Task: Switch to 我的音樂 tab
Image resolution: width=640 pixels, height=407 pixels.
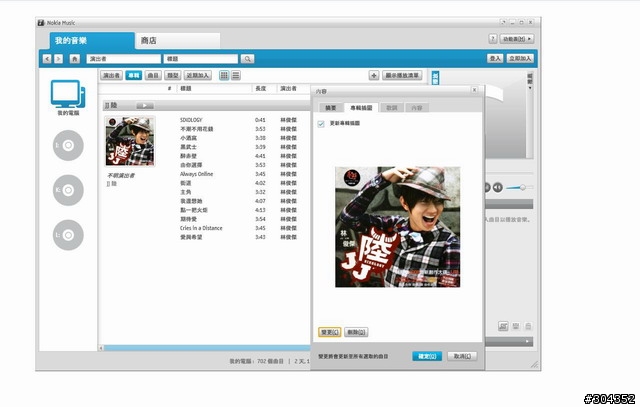Action: coord(92,41)
